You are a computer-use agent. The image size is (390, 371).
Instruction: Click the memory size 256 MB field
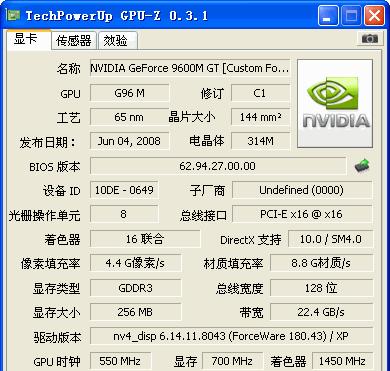pos(135,312)
